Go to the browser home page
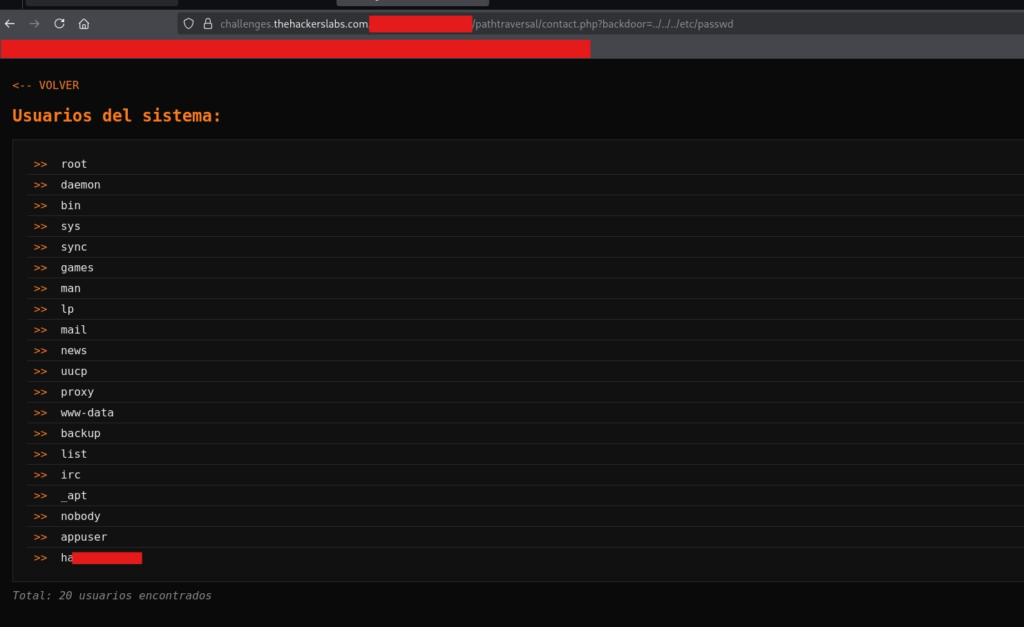The image size is (1024, 627). 84,23
